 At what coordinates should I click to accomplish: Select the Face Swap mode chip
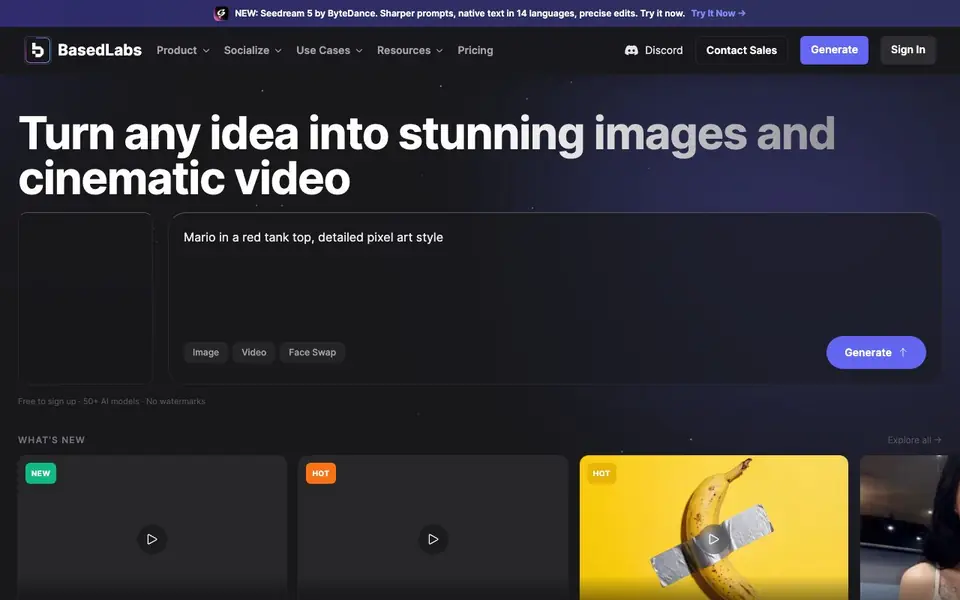tap(312, 352)
